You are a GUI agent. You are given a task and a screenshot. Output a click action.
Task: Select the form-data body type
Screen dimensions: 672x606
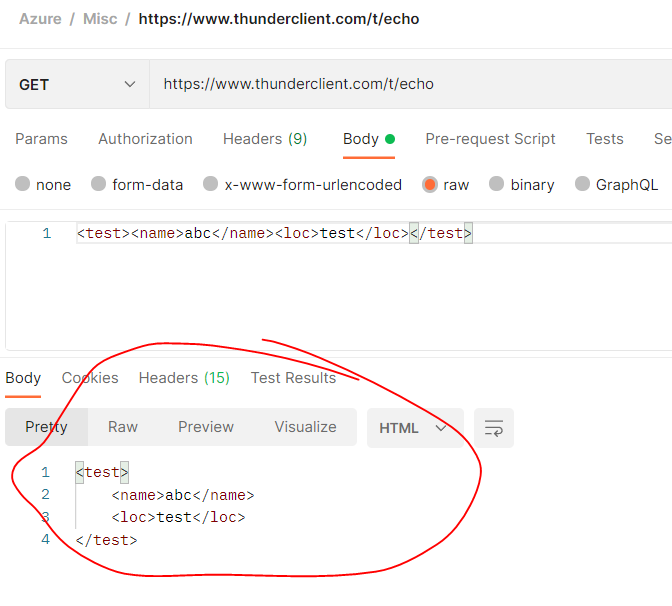point(137,185)
